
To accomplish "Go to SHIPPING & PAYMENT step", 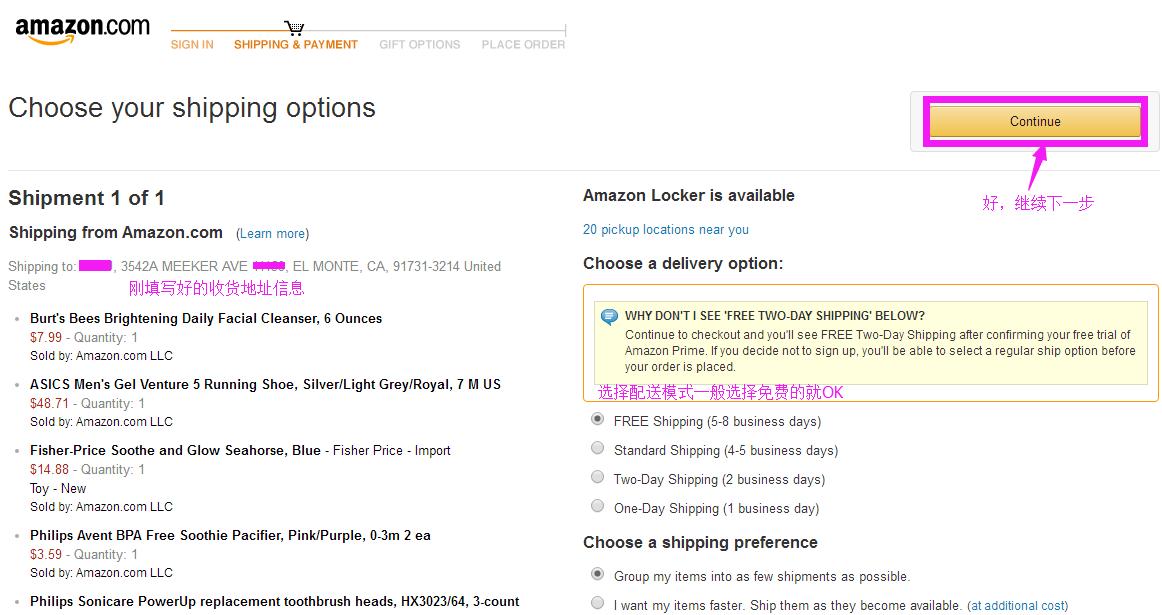I will point(296,45).
